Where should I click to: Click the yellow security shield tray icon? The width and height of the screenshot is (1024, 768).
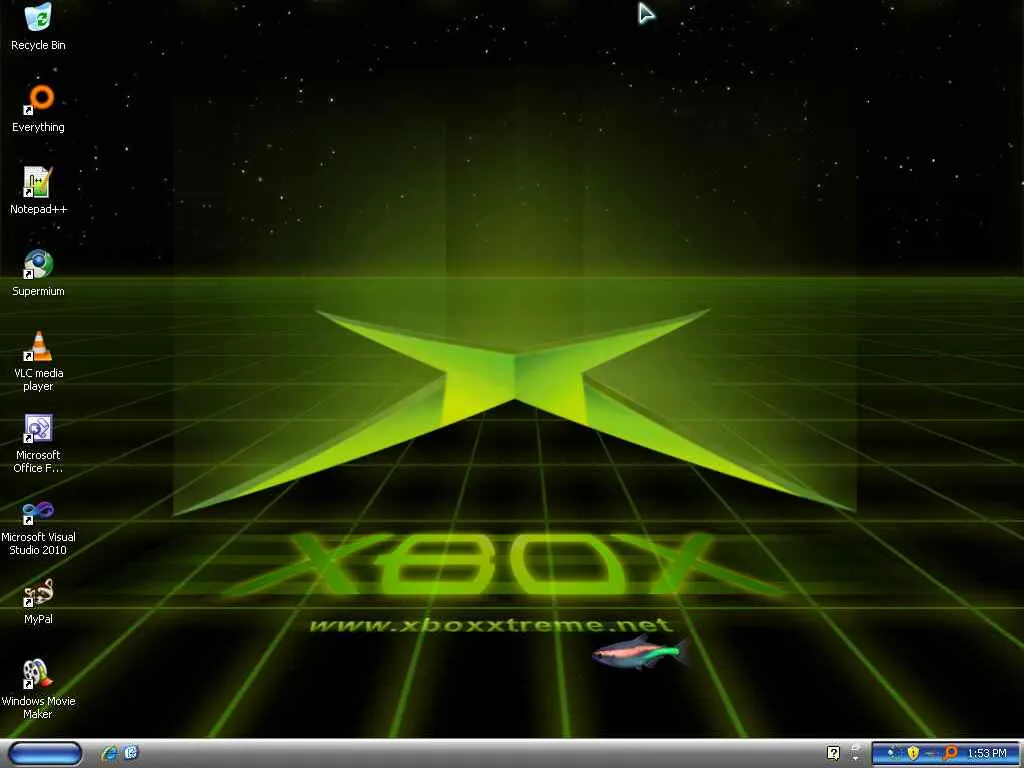click(x=913, y=753)
